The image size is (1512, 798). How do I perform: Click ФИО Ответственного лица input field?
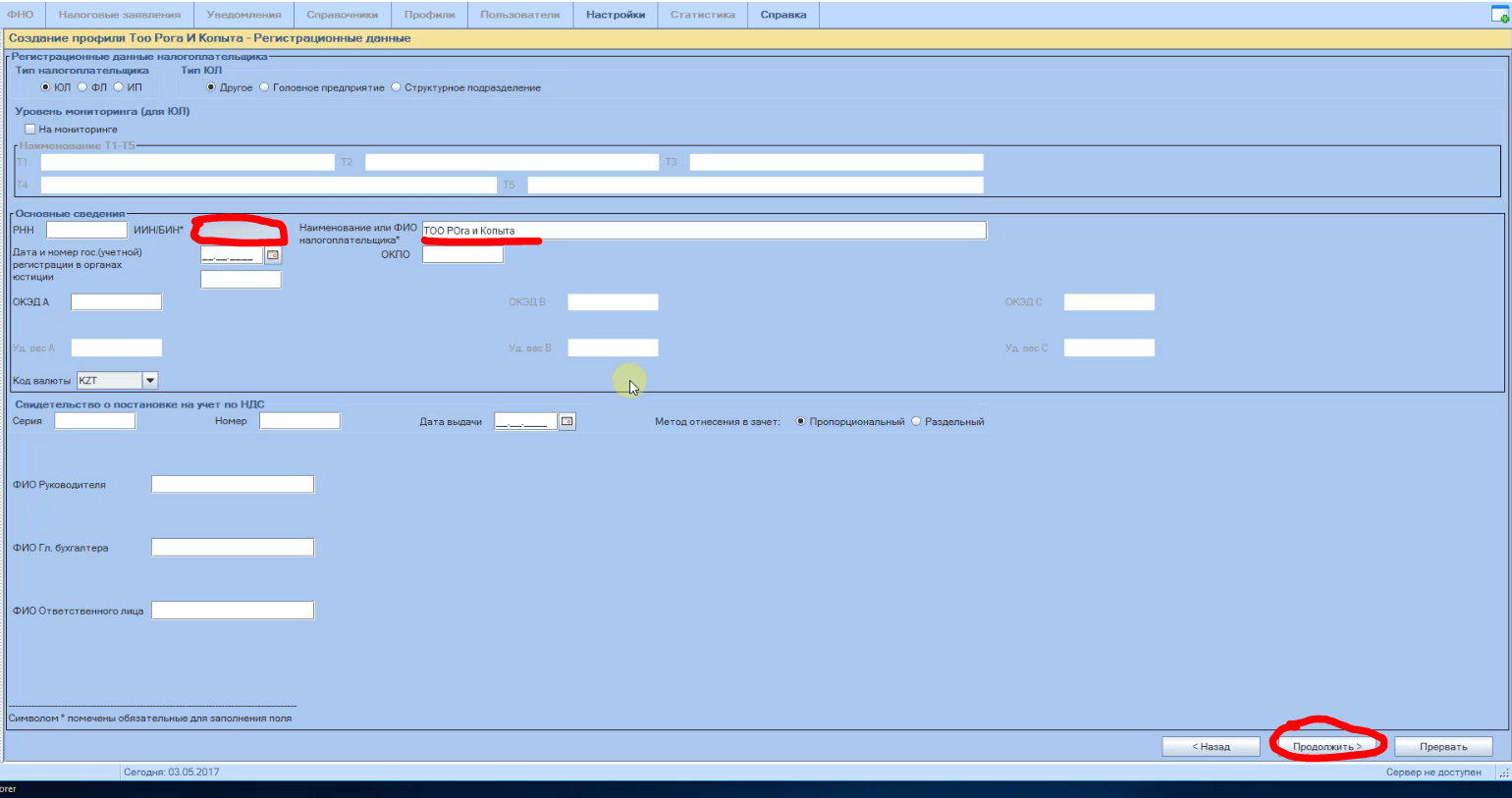[233, 611]
